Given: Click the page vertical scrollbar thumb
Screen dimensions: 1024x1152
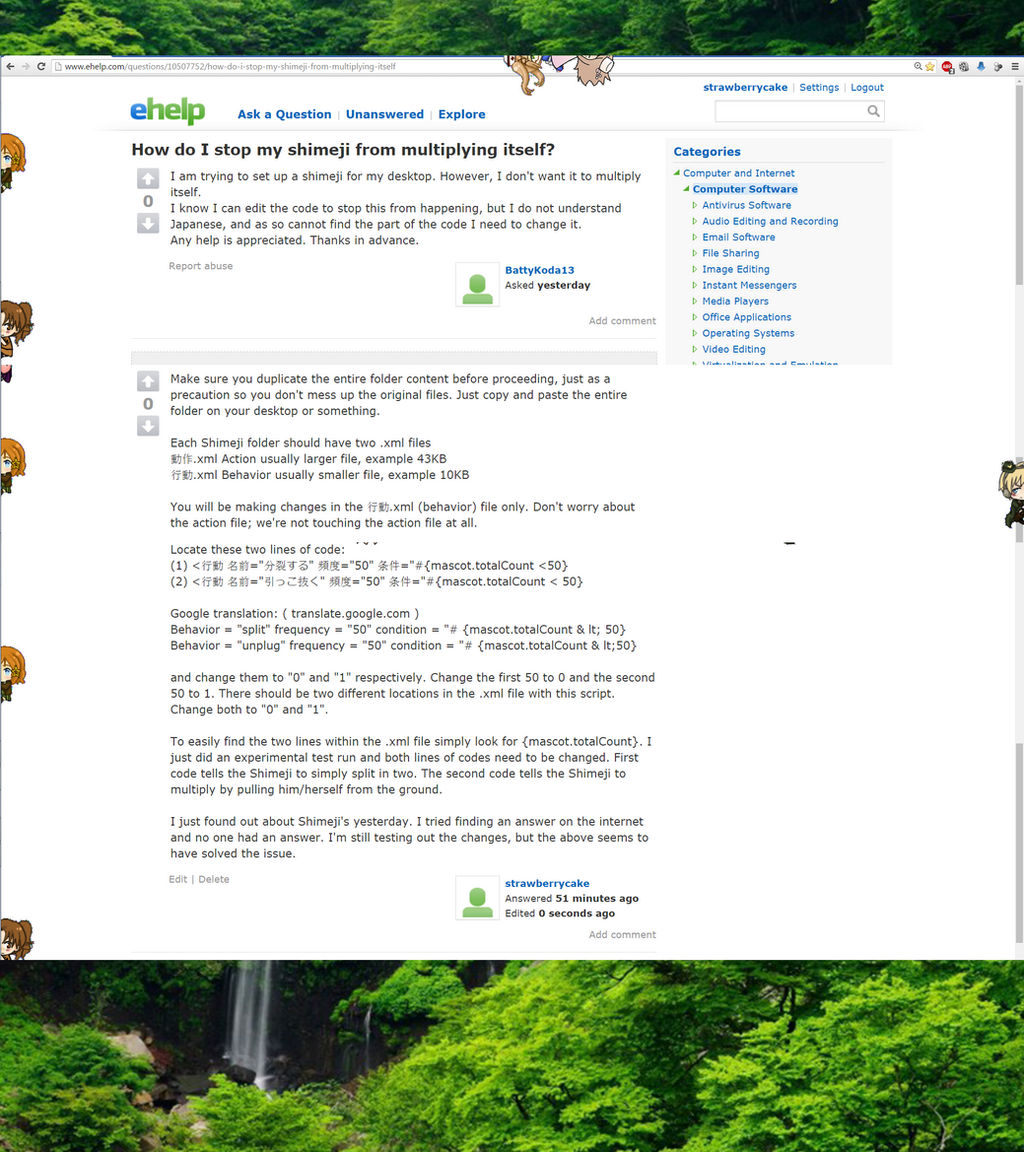Looking at the screenshot, I should click(1019, 187).
